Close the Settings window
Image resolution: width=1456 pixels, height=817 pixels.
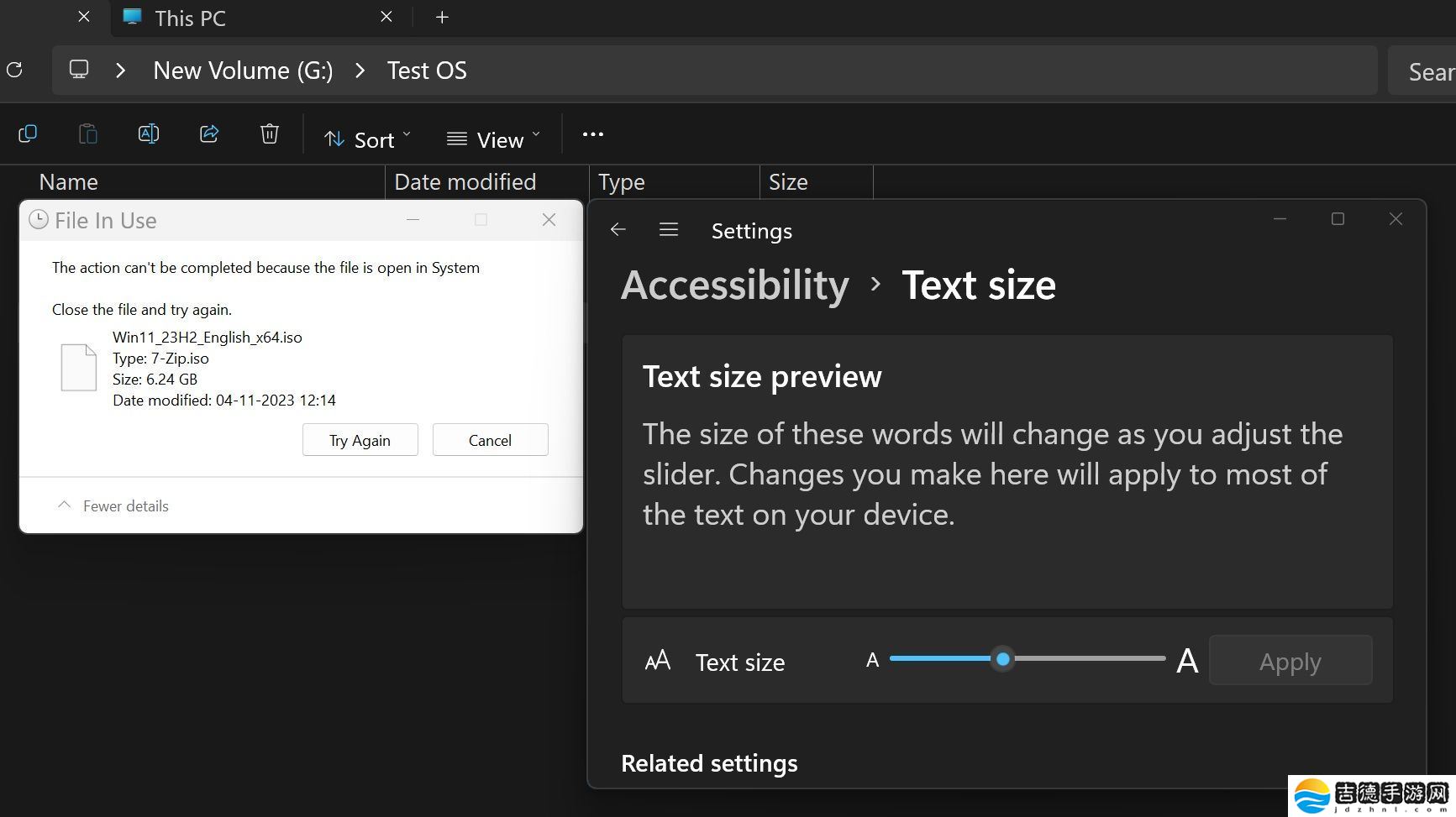coord(1396,219)
